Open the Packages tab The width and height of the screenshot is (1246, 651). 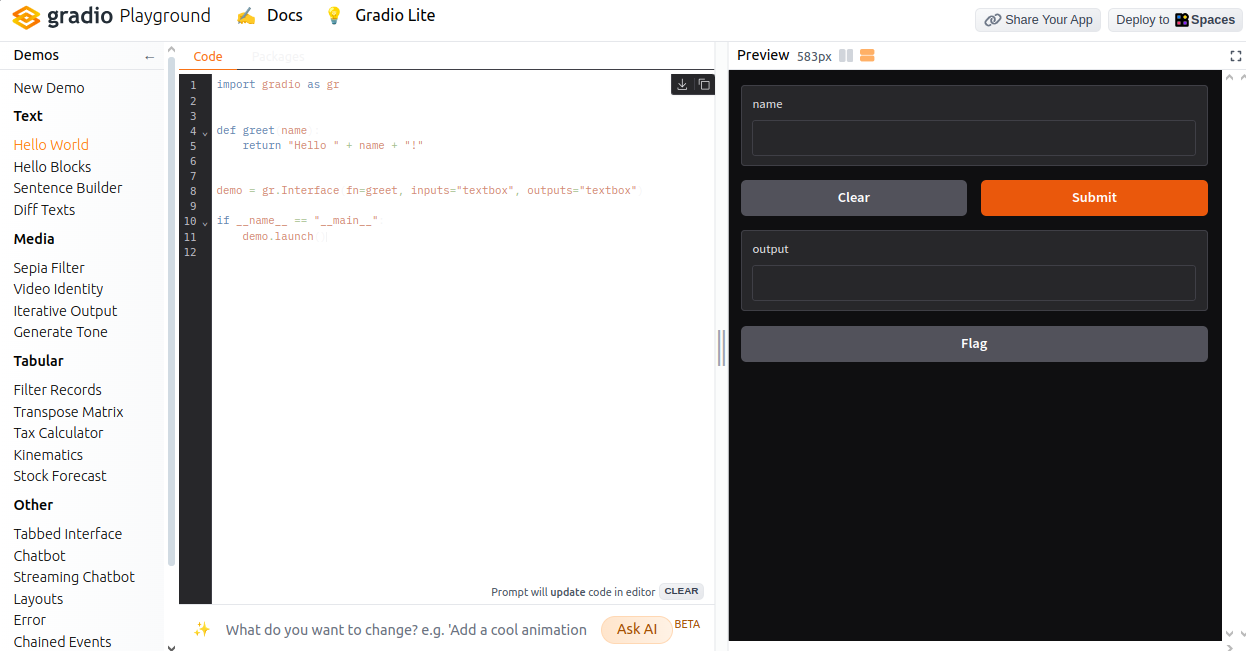coord(278,57)
